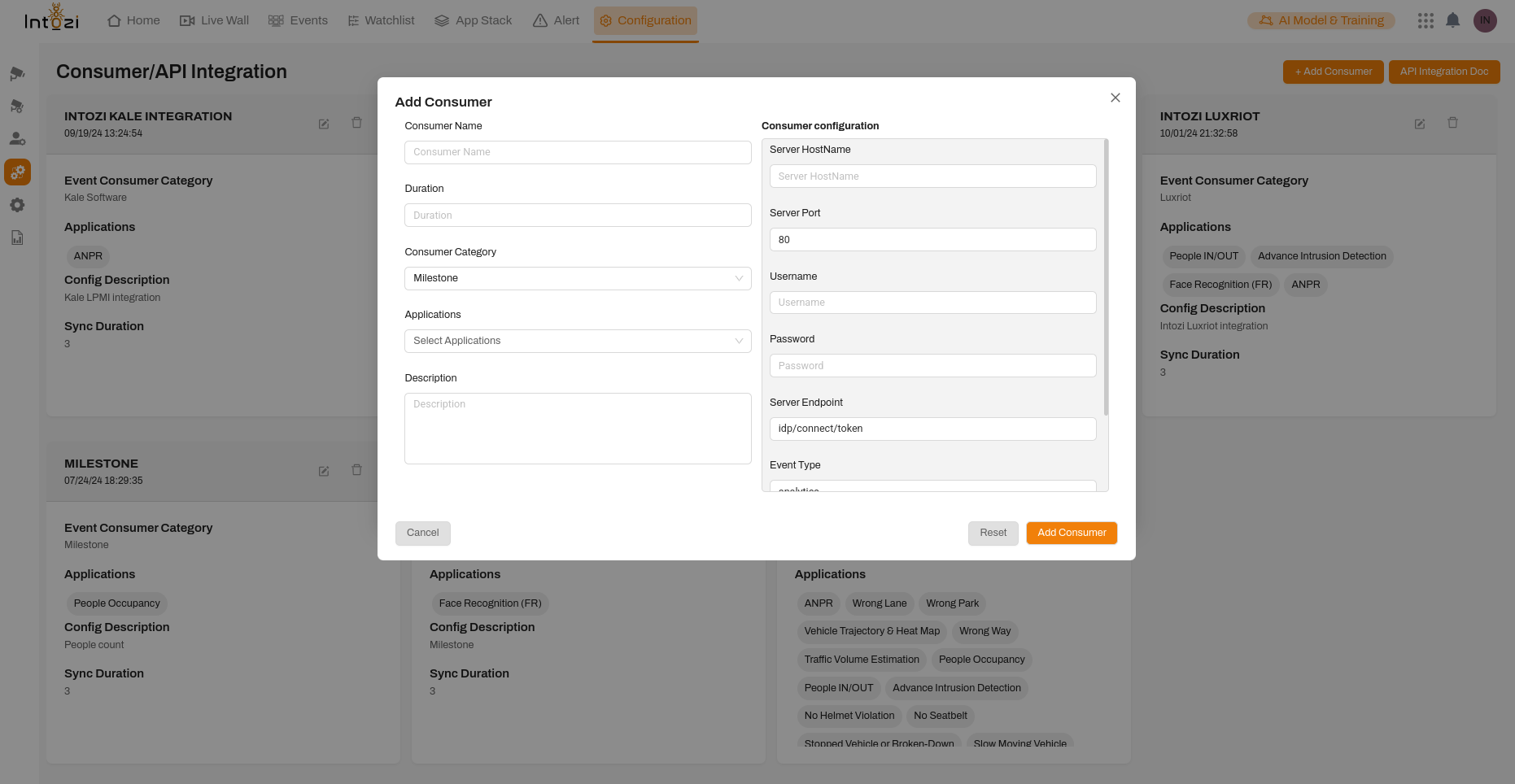Open the settings gear in the sidebar

pyautogui.click(x=17, y=205)
